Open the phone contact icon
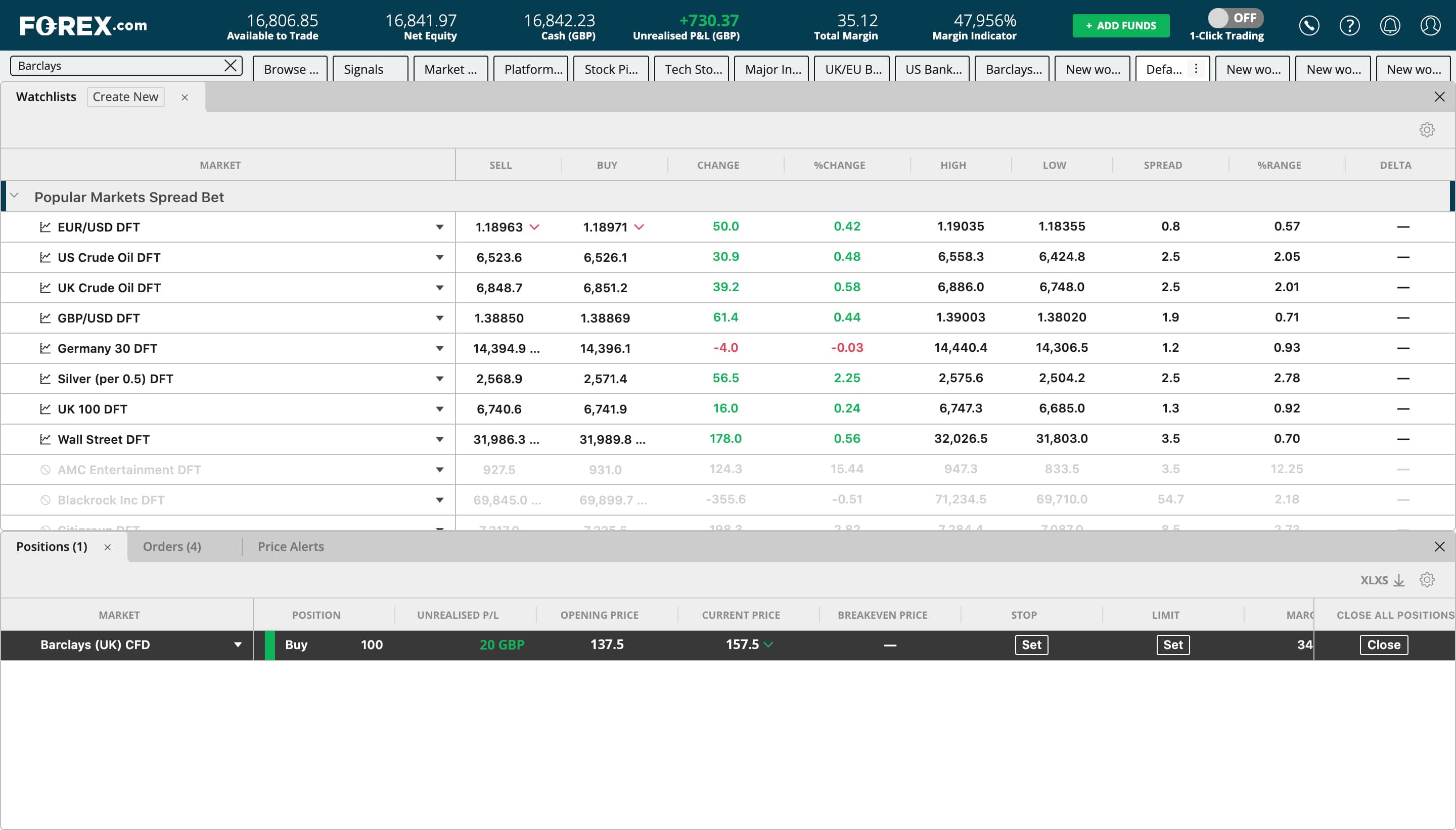1456x830 pixels. tap(1309, 25)
